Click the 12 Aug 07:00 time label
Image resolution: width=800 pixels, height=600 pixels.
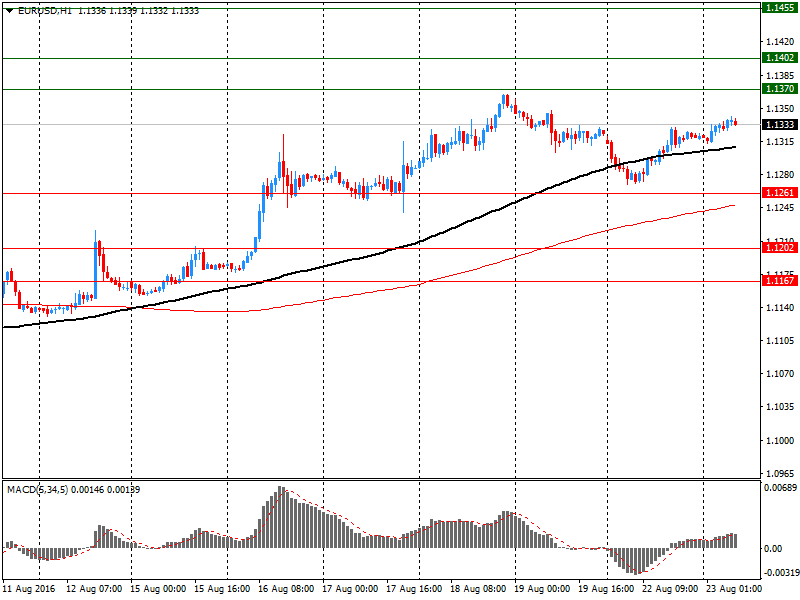coord(94,589)
